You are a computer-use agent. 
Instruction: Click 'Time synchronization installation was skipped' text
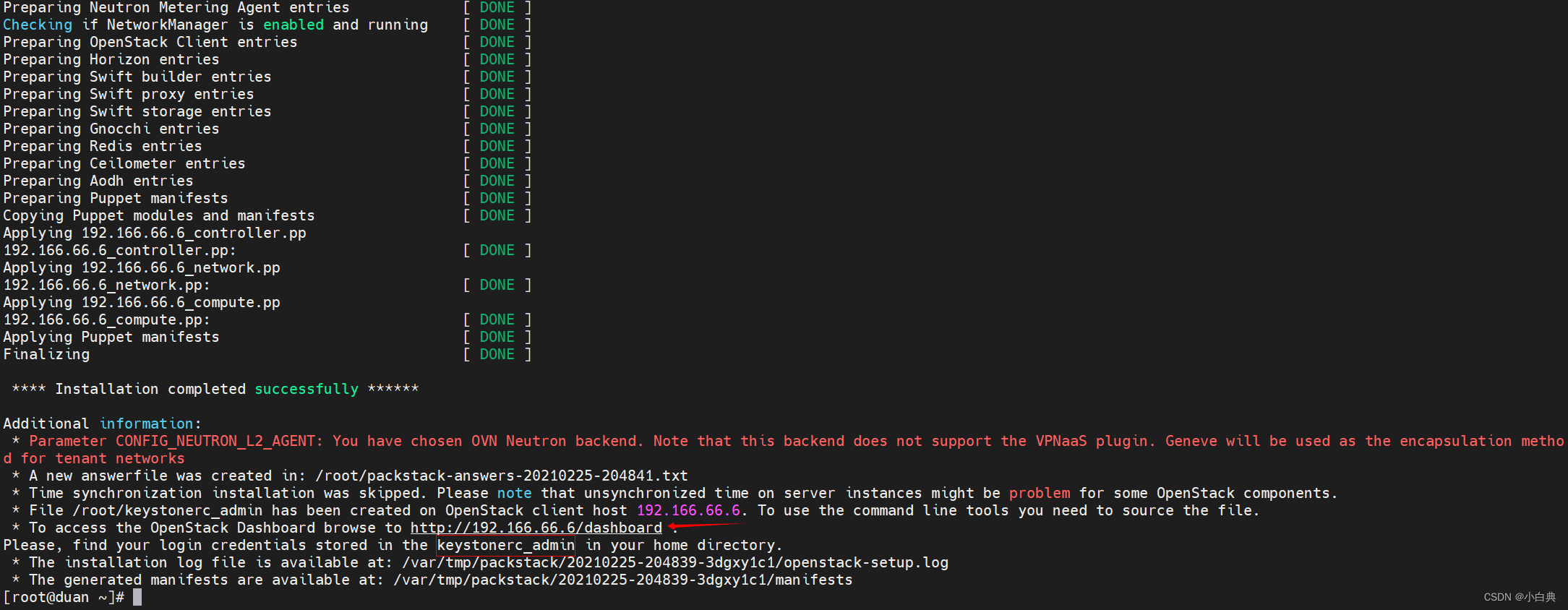tap(226, 493)
